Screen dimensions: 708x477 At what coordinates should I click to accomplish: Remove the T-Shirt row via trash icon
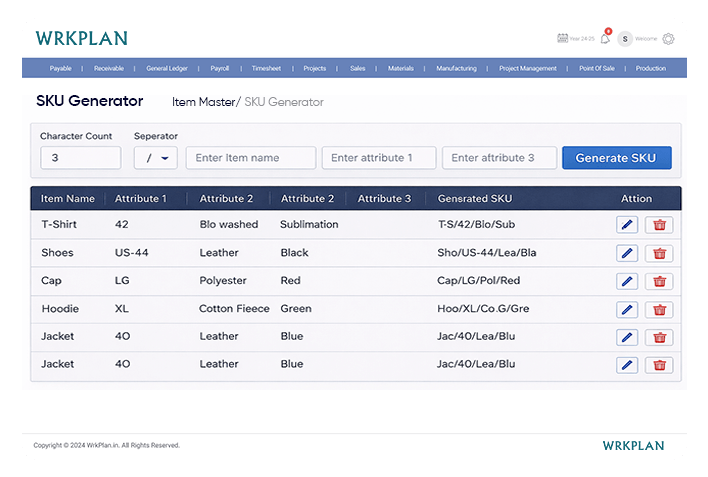coord(659,225)
